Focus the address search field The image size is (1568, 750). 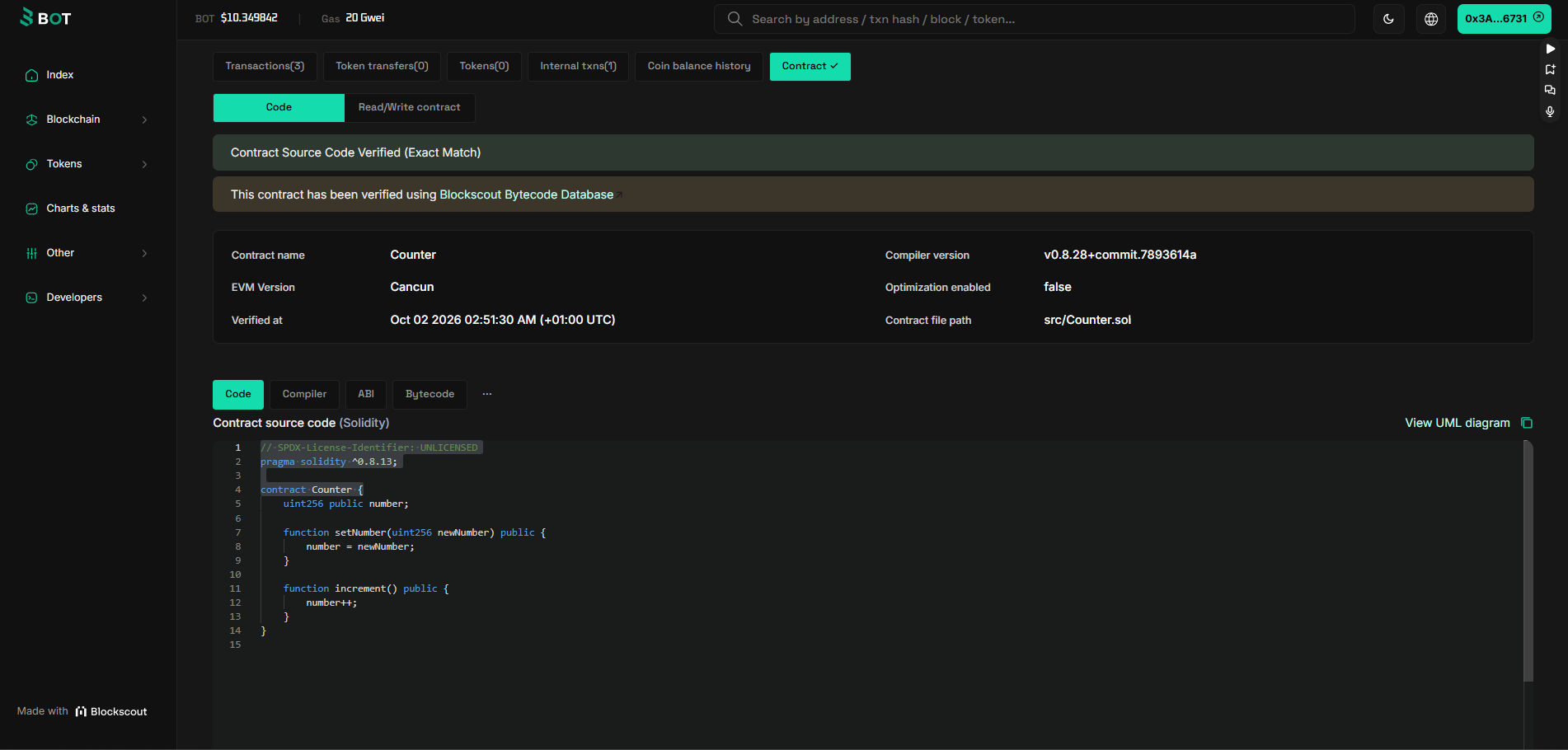(x=1034, y=19)
